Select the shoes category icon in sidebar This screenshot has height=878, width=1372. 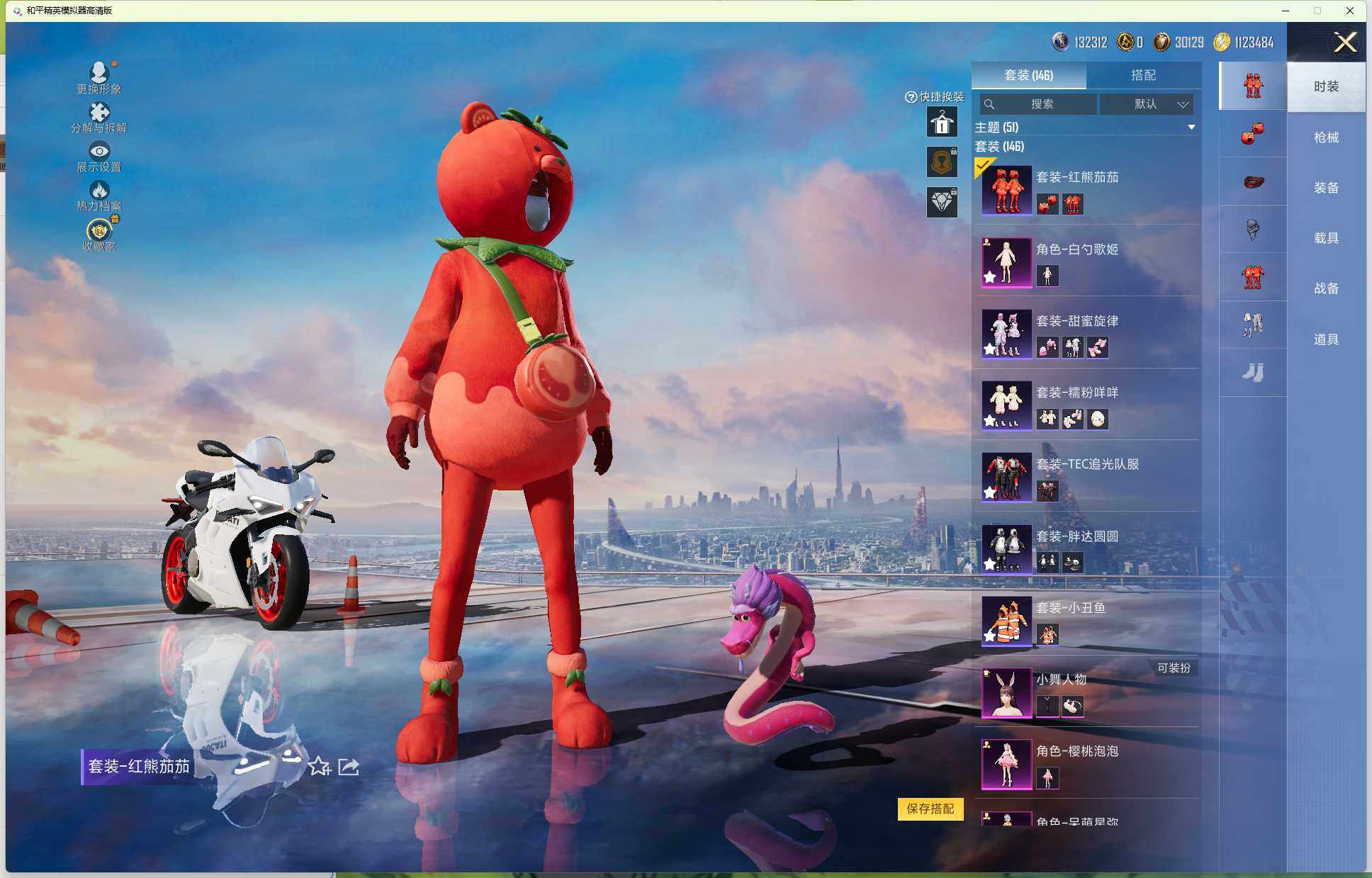pos(1252,372)
